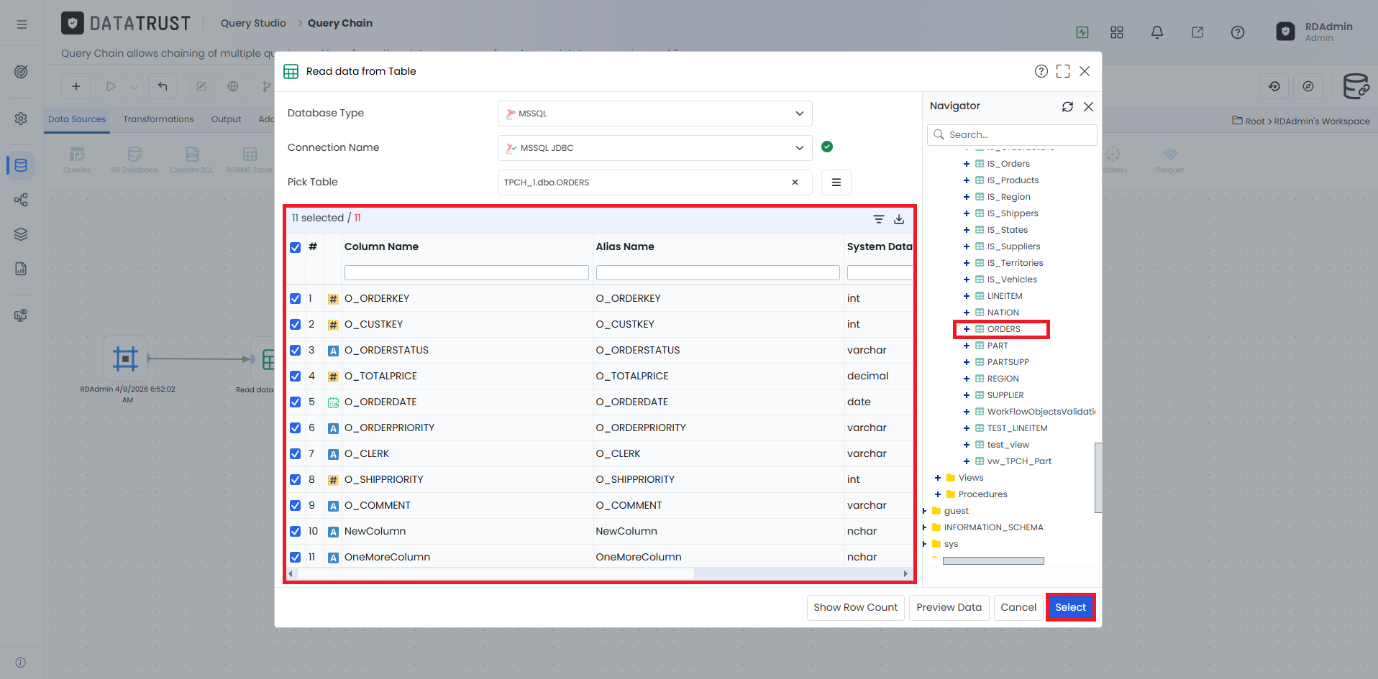Click the Select button
The image size is (1378, 679).
(1070, 607)
